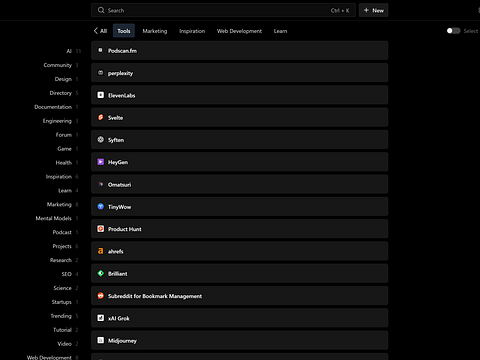Open the Svelte bookmark
Image resolution: width=480 pixels, height=360 pixels.
tap(239, 117)
